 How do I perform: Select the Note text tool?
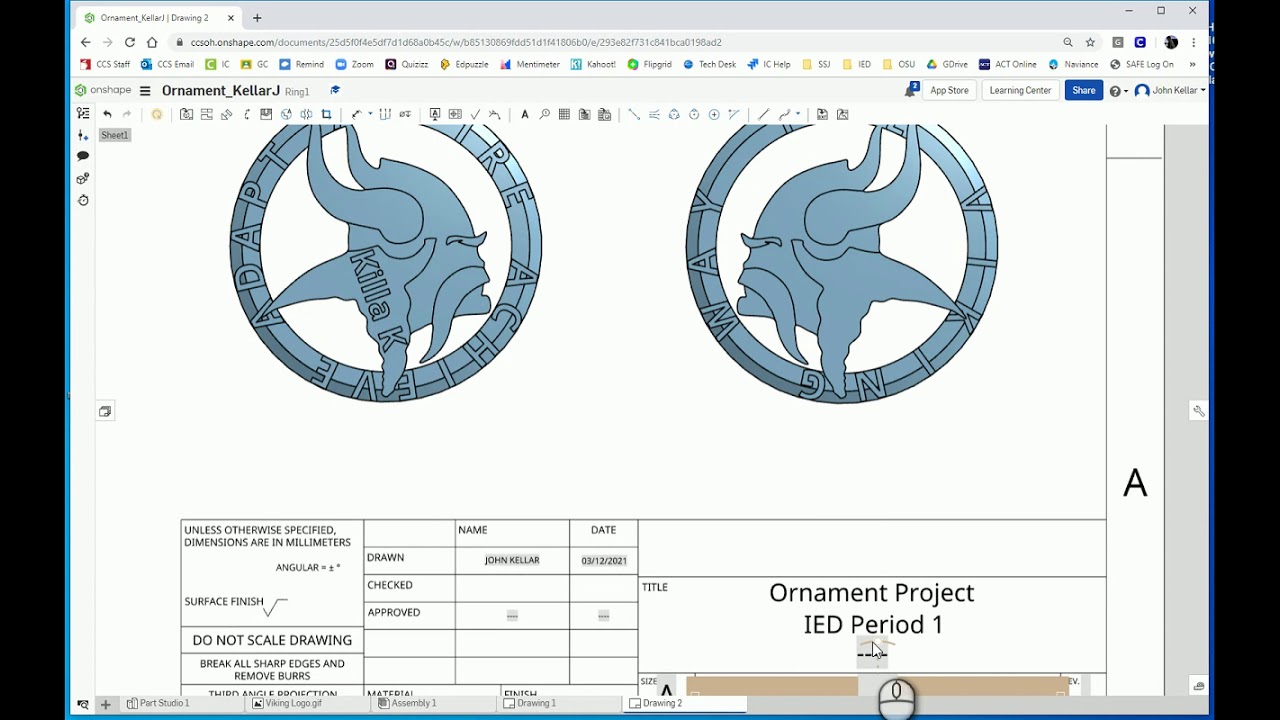[x=525, y=114]
